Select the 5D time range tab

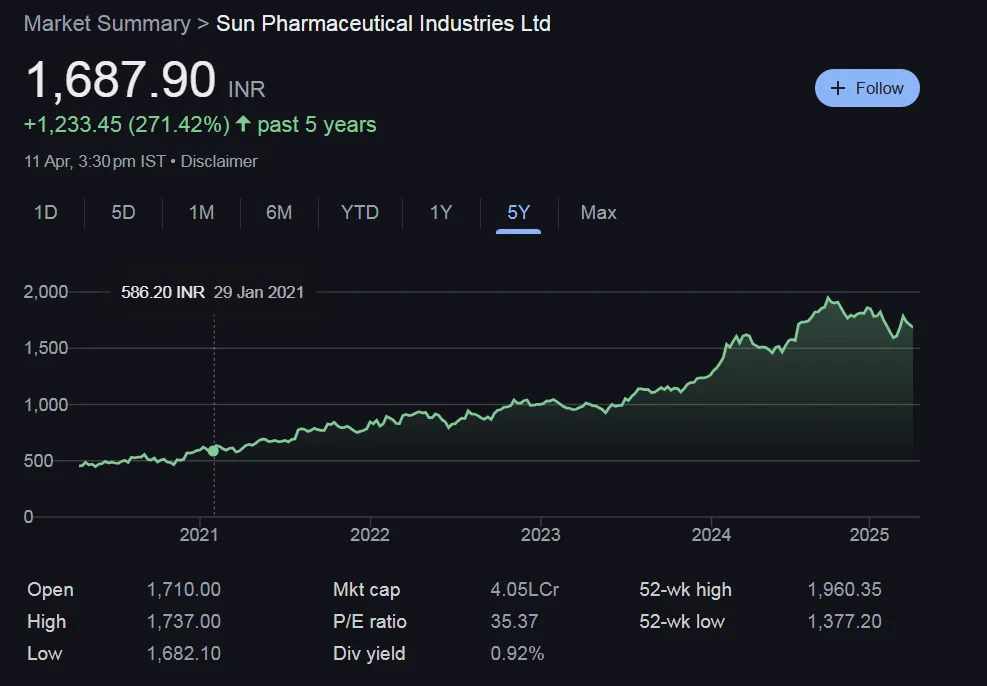click(x=123, y=212)
